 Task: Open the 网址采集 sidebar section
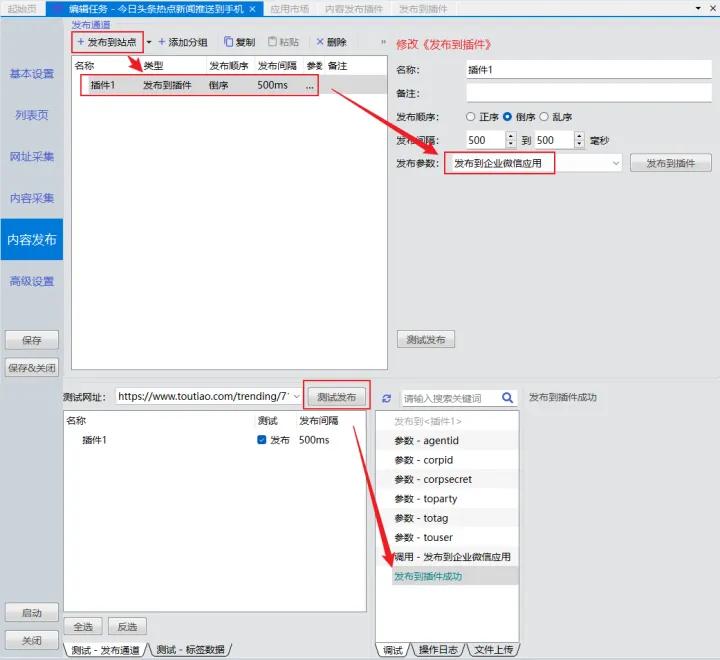[x=32, y=157]
